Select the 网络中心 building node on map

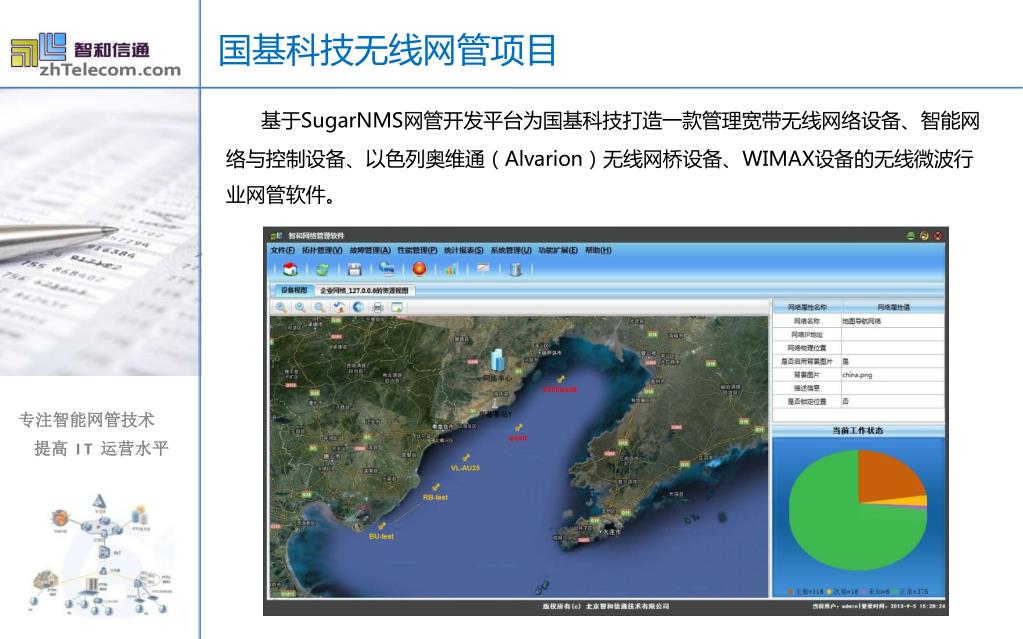click(497, 361)
